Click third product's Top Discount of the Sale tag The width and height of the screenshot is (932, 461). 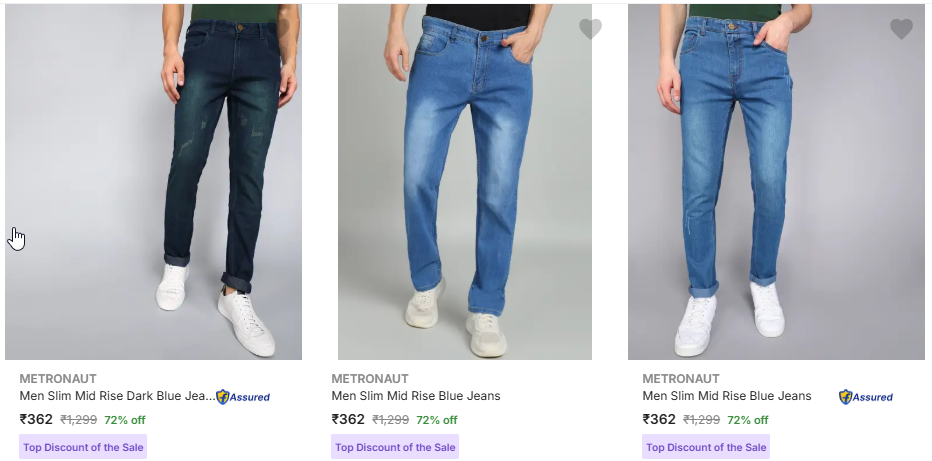tap(706, 447)
